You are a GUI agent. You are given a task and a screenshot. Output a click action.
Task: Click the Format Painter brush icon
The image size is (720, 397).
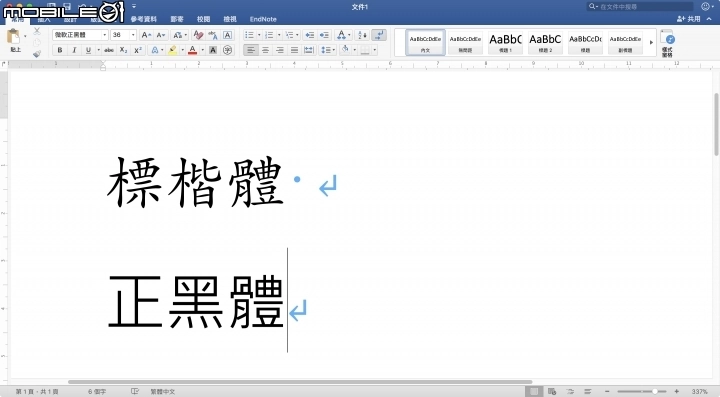coord(37,54)
